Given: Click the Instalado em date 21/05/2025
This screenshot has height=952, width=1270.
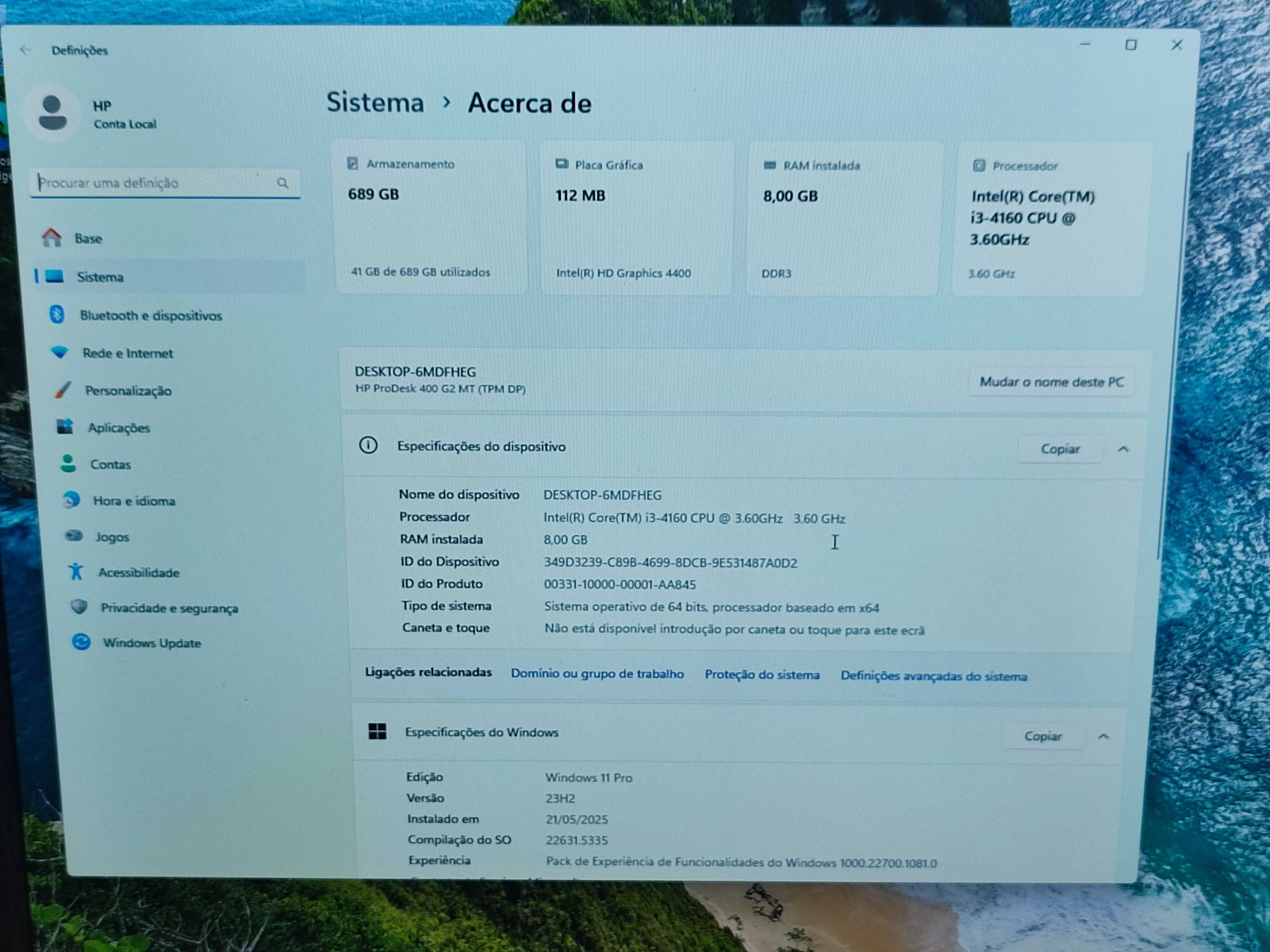Looking at the screenshot, I should pos(577,819).
